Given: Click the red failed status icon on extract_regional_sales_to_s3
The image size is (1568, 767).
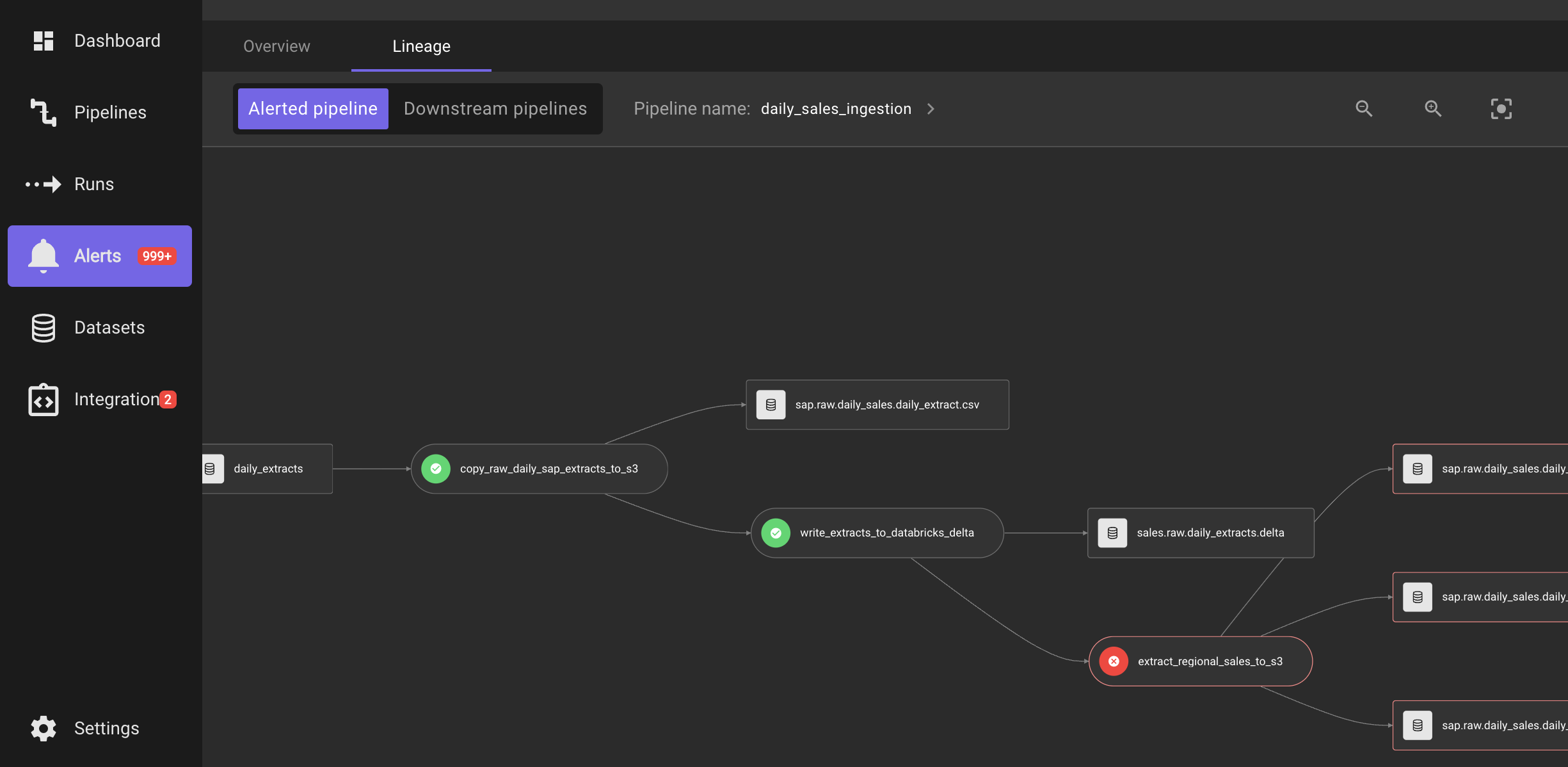Looking at the screenshot, I should coord(1114,661).
